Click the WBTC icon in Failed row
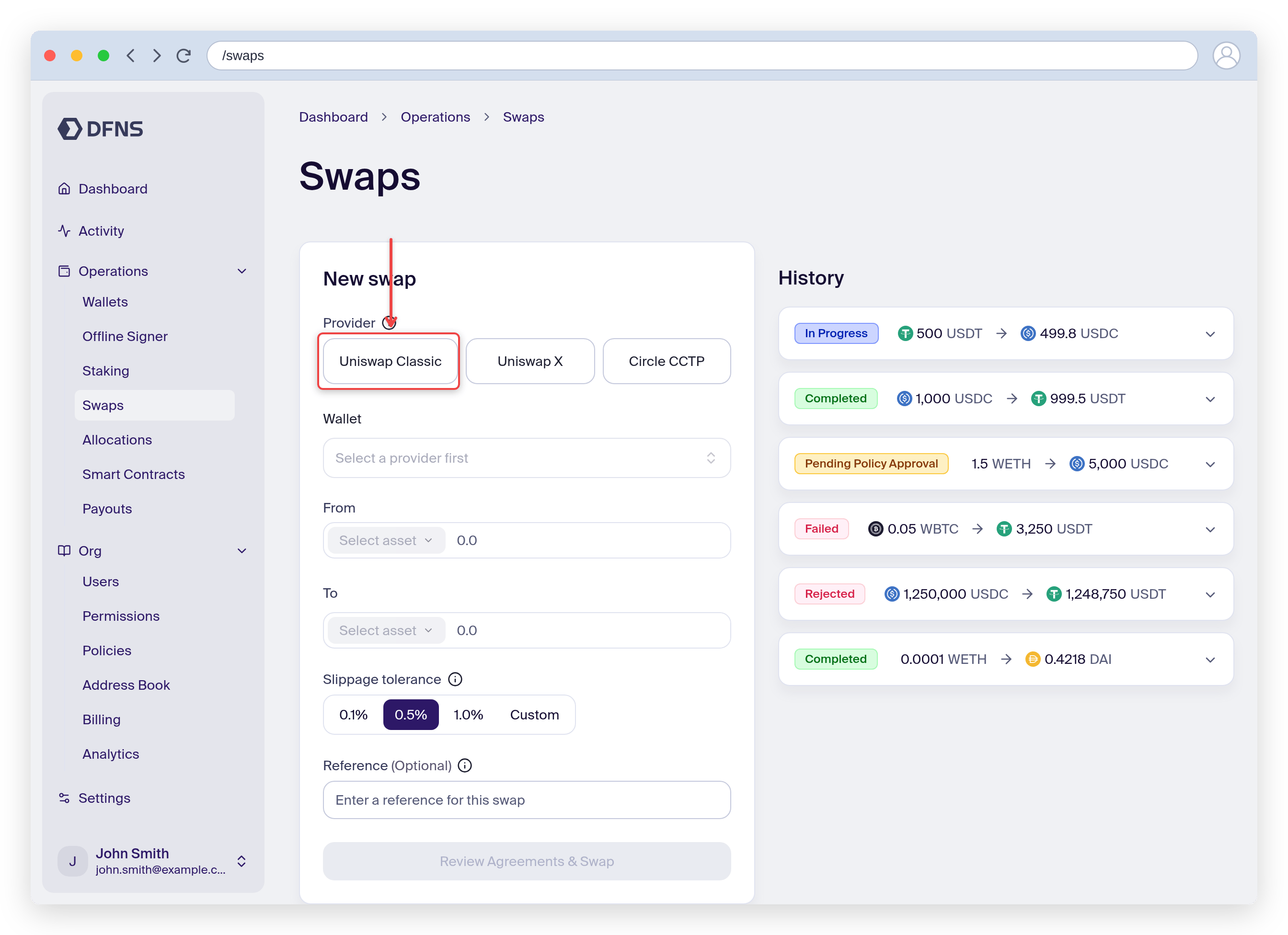Screen dimensions: 1288x935 [x=876, y=529]
